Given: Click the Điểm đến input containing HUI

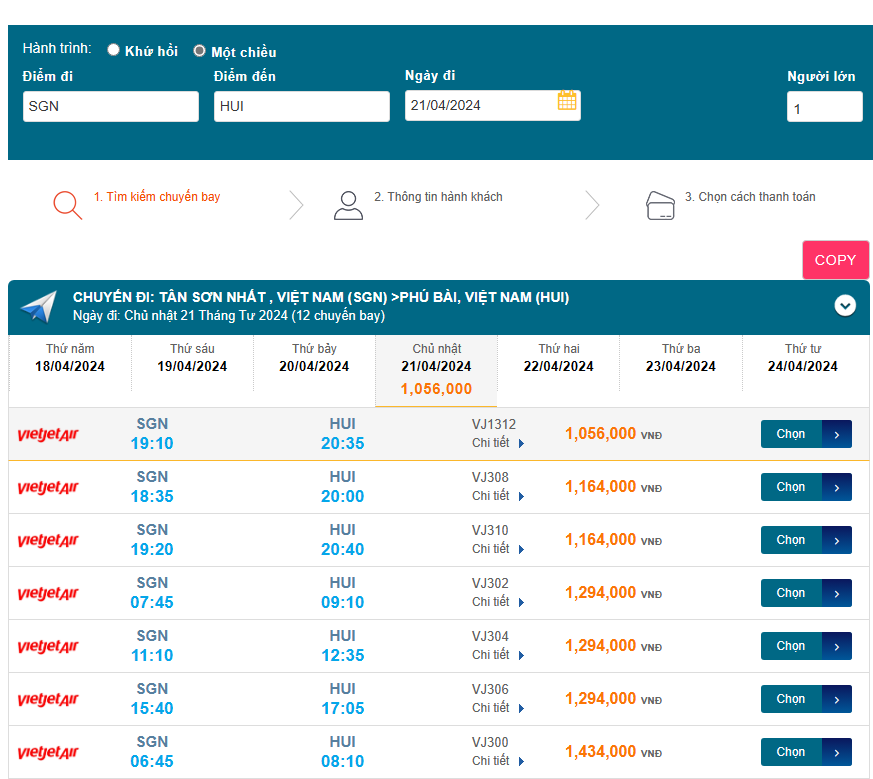Looking at the screenshot, I should (301, 107).
